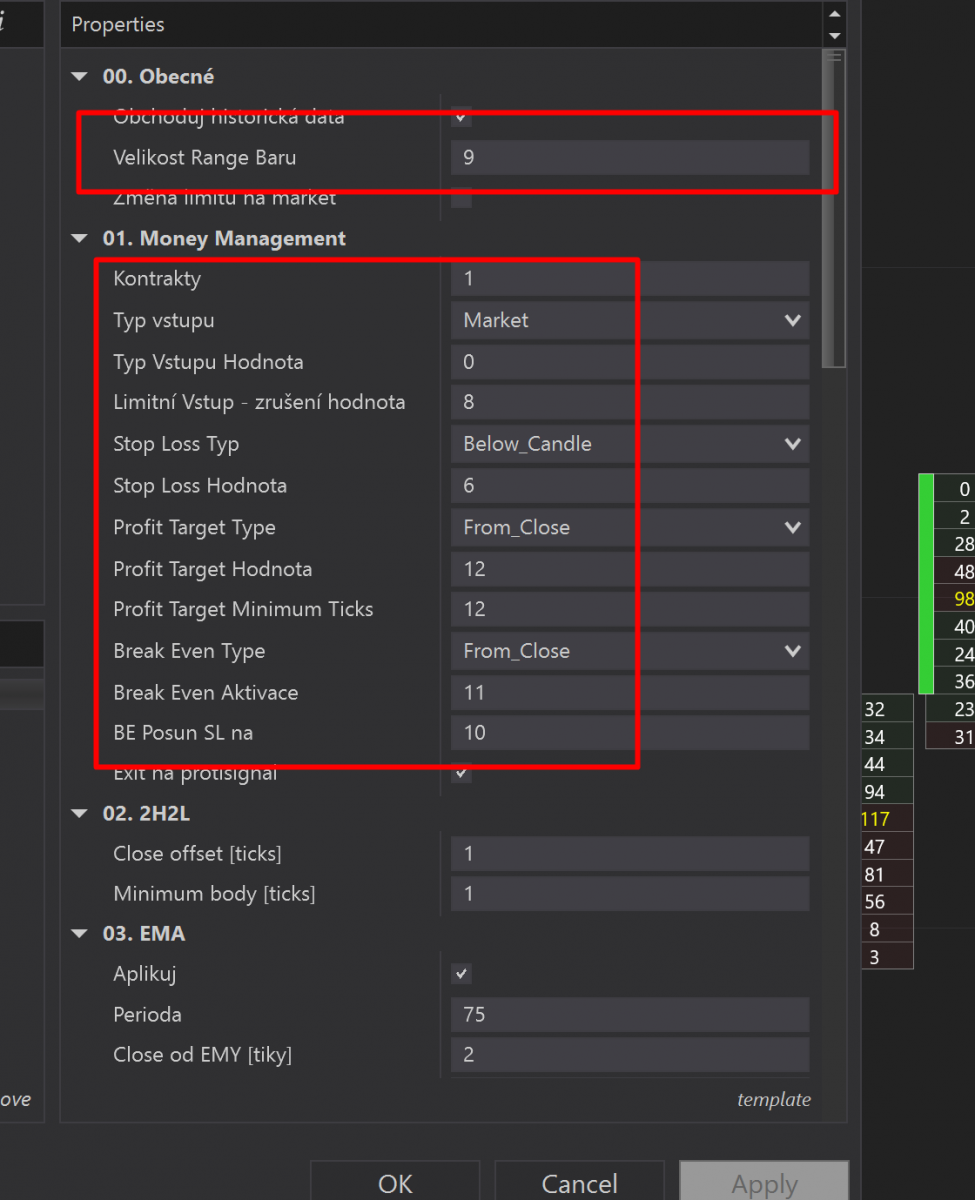This screenshot has width=975, height=1200.
Task: Collapse the 00. Obecné section
Action: 79,77
